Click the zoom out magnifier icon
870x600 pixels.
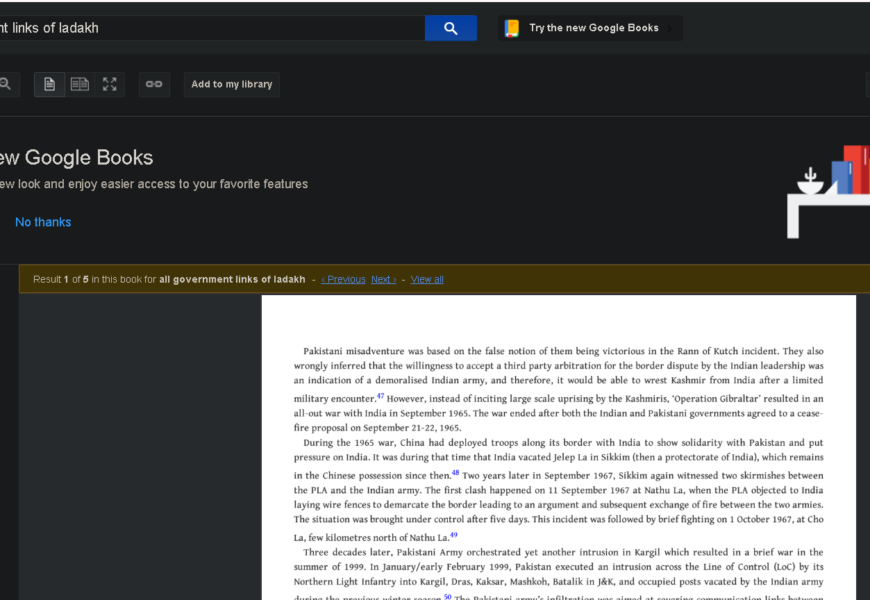point(6,84)
